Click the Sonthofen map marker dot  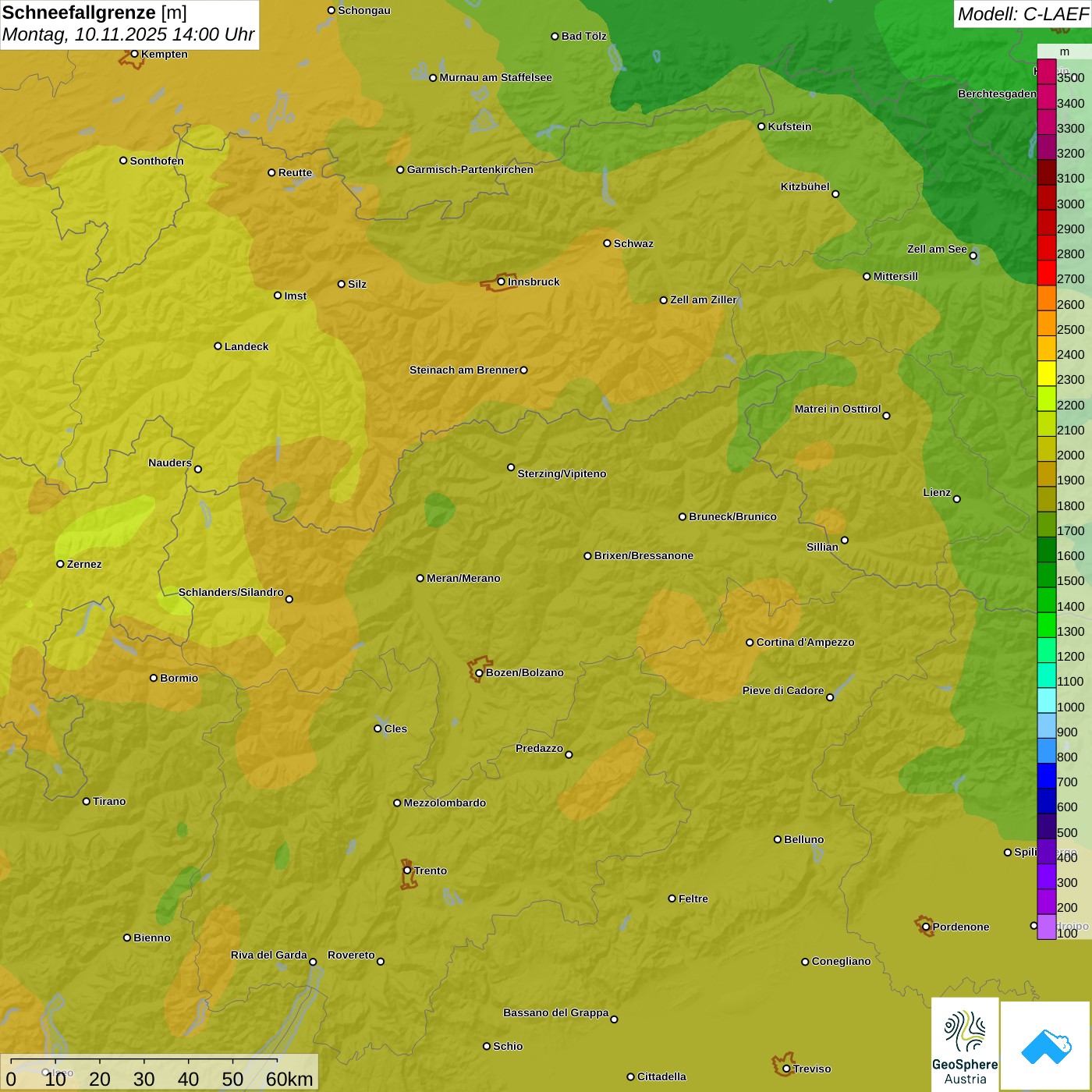click(x=123, y=161)
